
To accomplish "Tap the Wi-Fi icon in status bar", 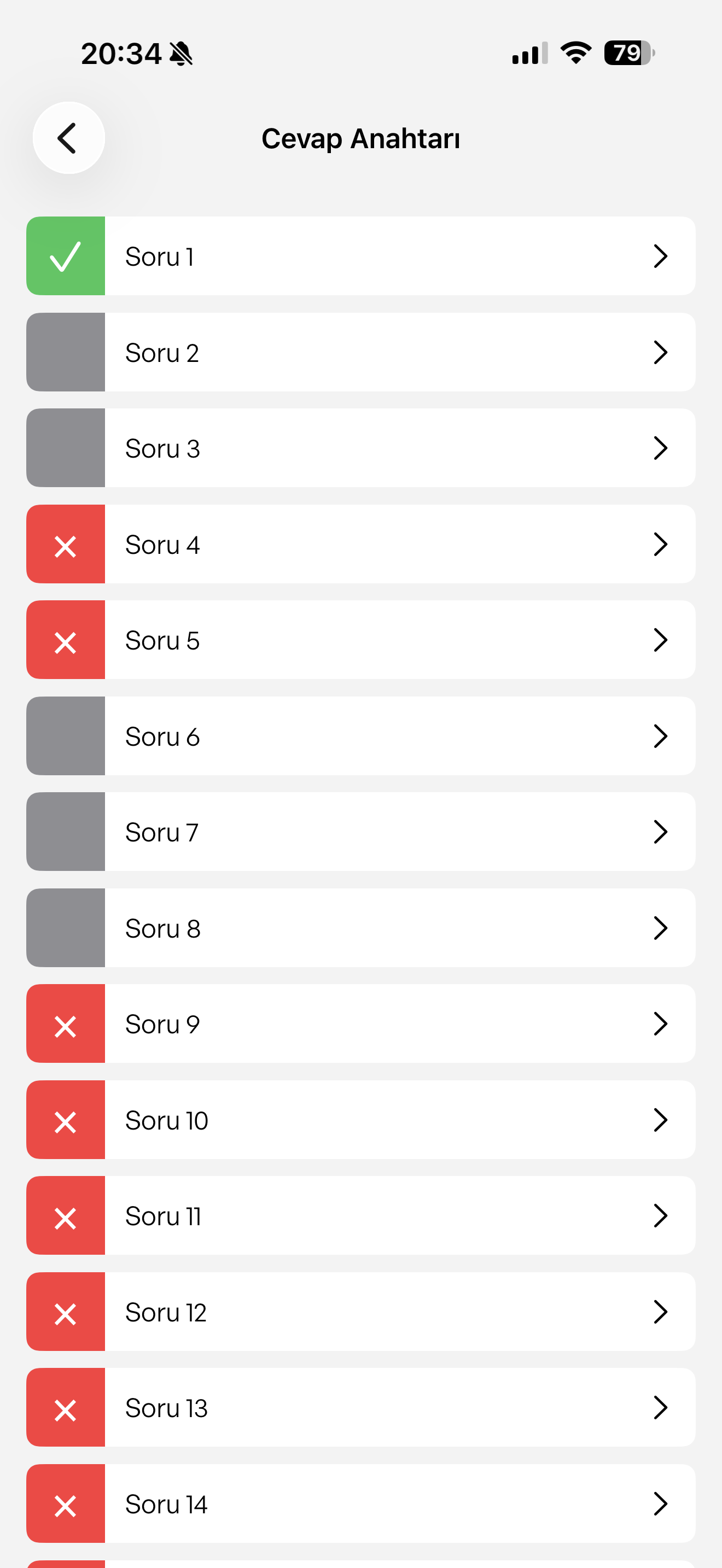I will (x=576, y=53).
